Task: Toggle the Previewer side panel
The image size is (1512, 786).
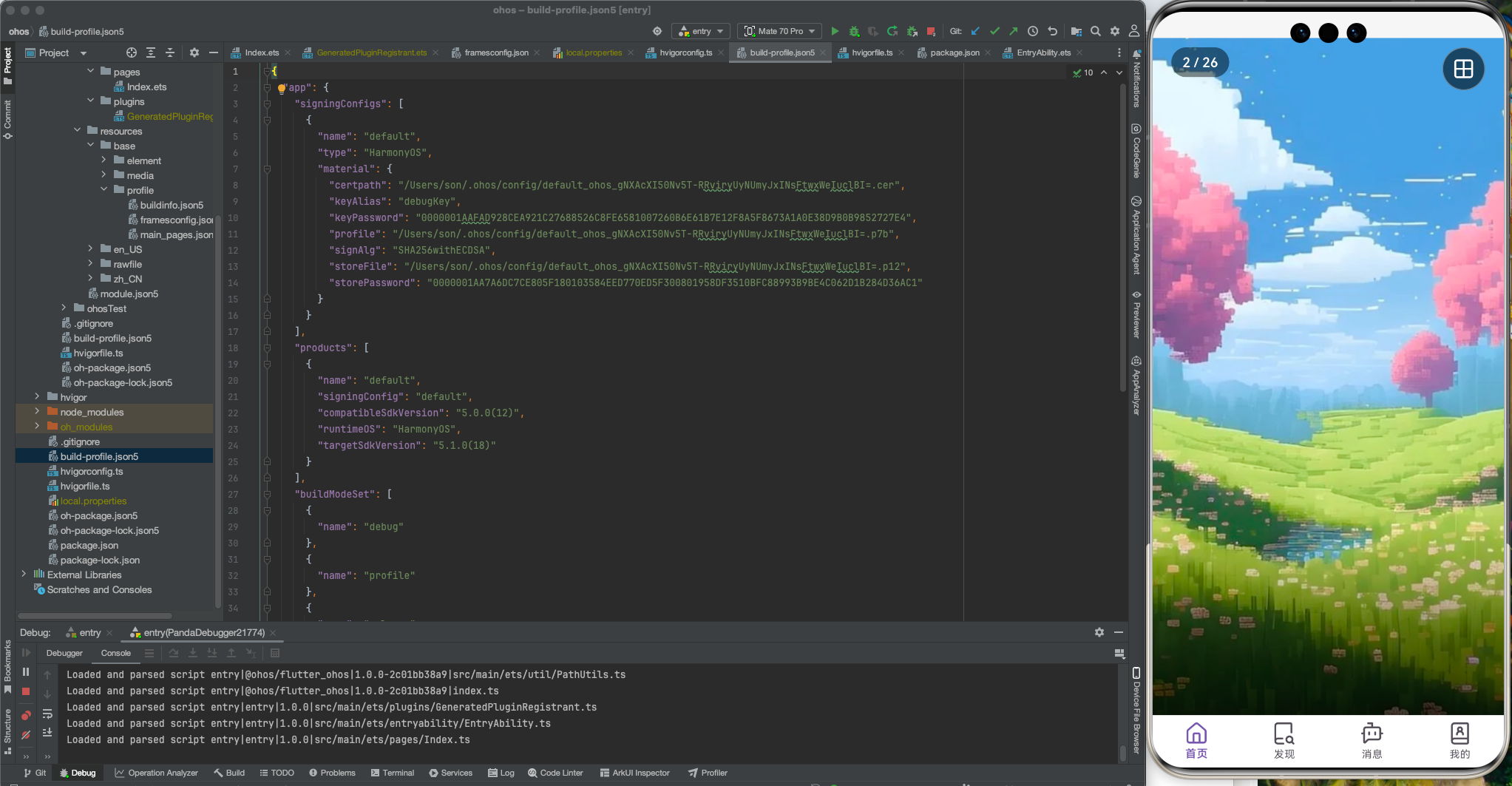Action: point(1136,314)
